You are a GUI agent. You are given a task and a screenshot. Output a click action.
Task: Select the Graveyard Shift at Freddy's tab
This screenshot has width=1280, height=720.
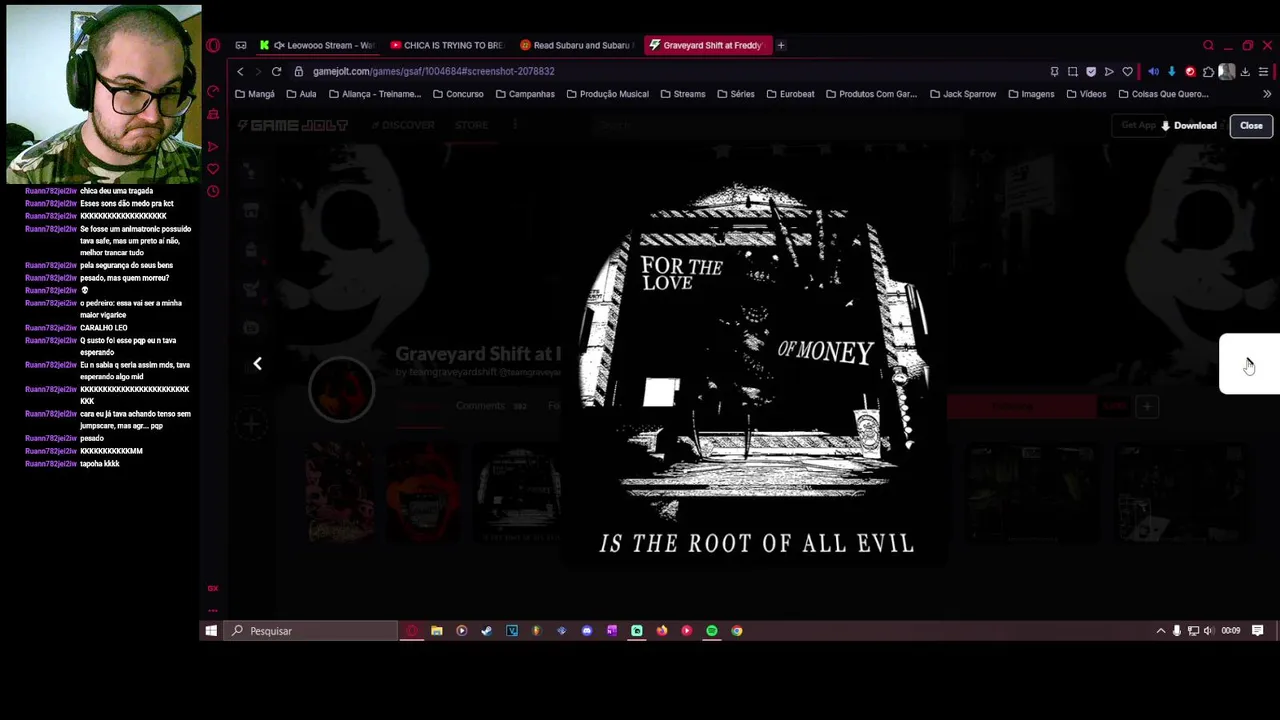(x=707, y=45)
